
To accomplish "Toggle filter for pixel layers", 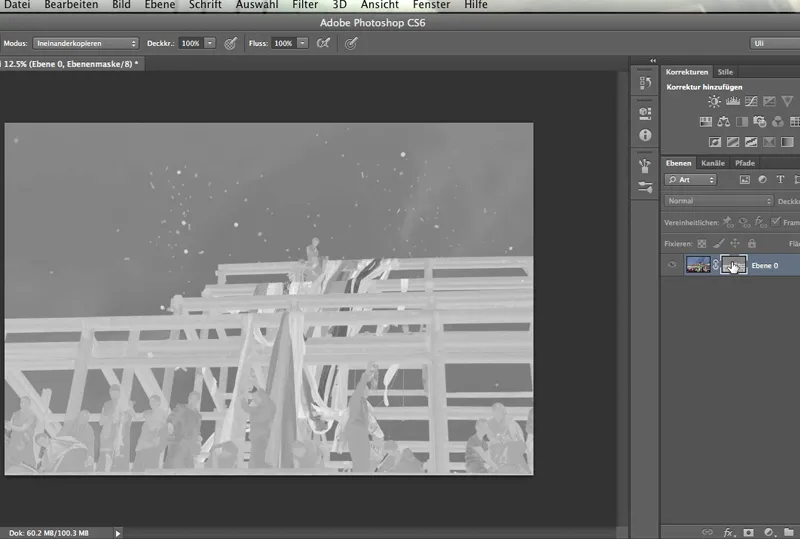I will tap(745, 180).
